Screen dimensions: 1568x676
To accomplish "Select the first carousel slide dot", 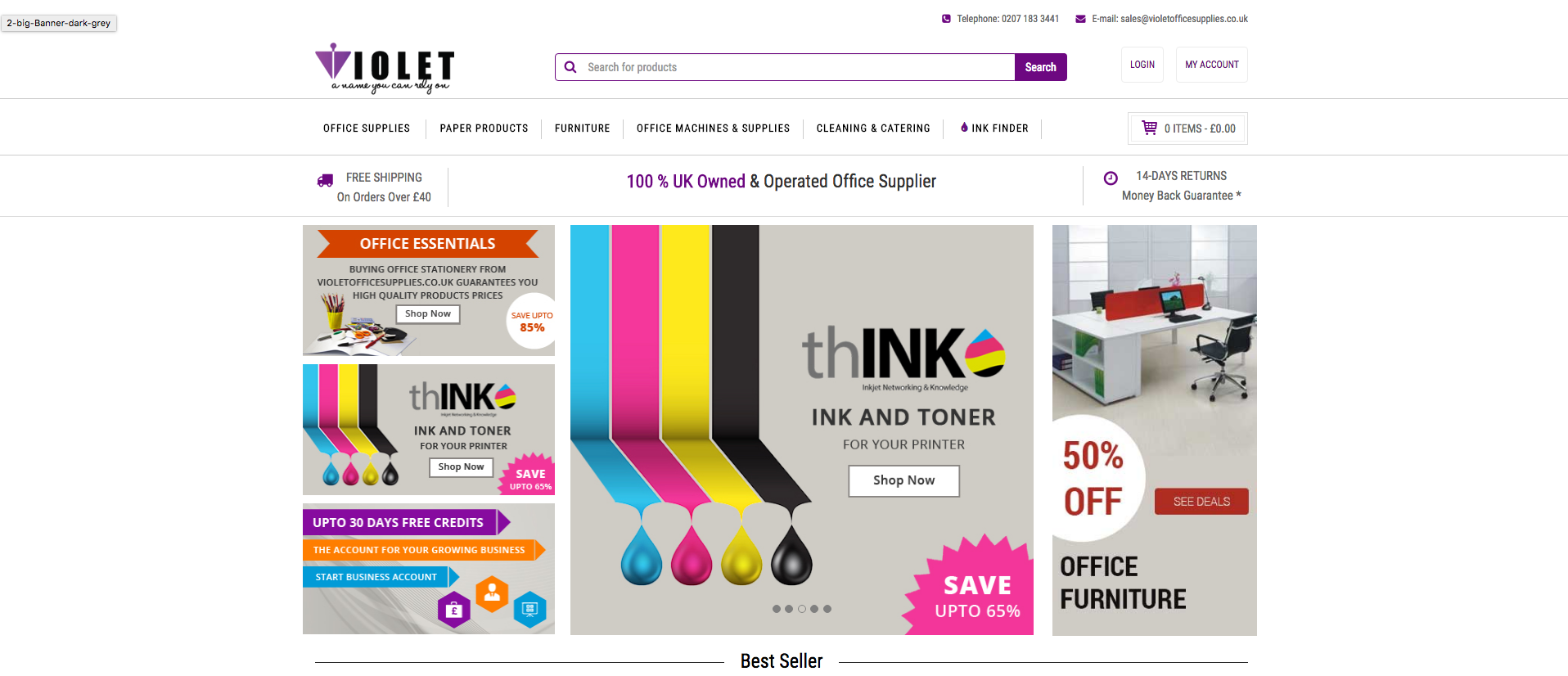I will point(776,609).
